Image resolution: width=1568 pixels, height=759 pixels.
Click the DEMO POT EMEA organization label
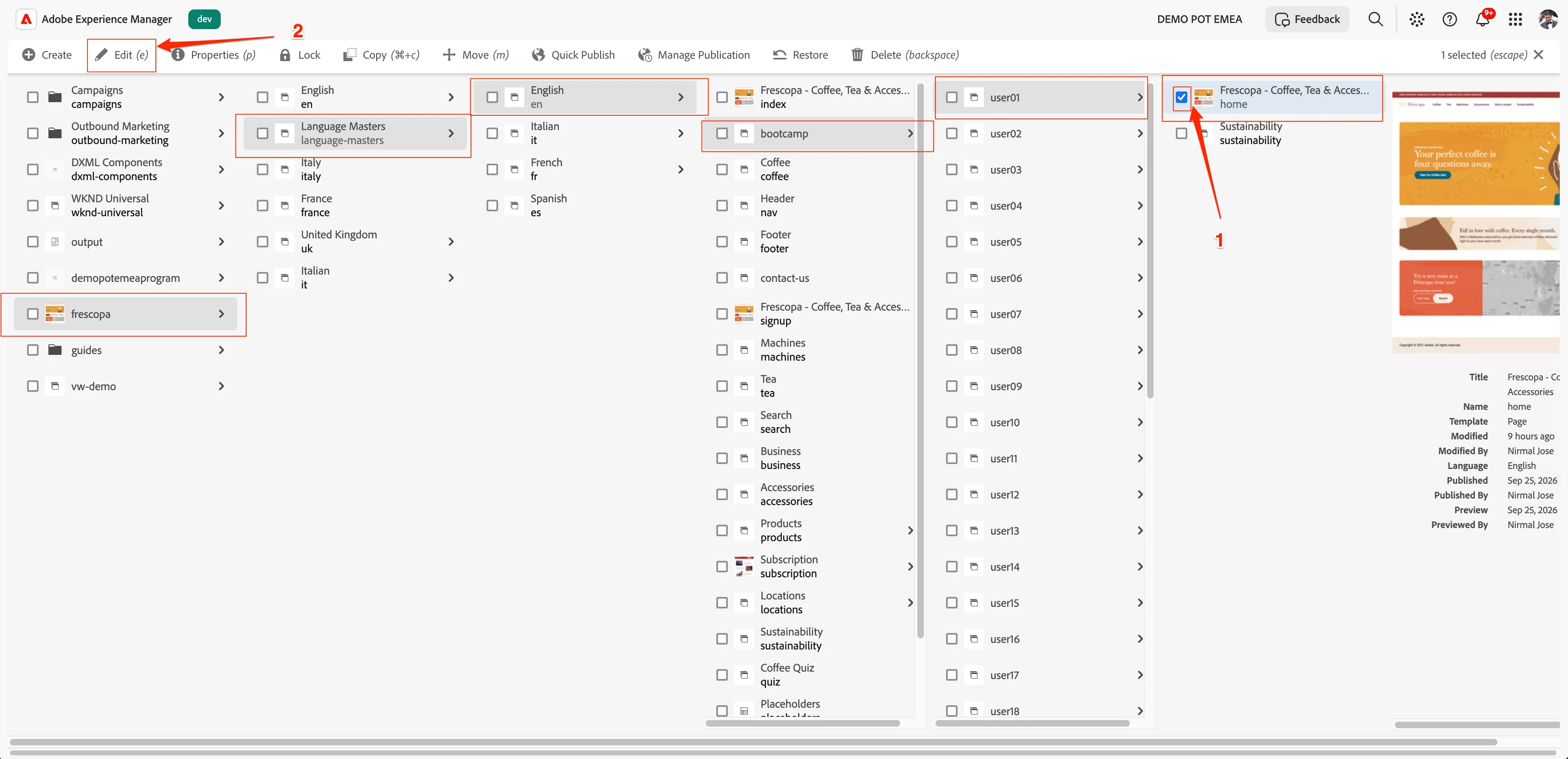pyautogui.click(x=1199, y=19)
